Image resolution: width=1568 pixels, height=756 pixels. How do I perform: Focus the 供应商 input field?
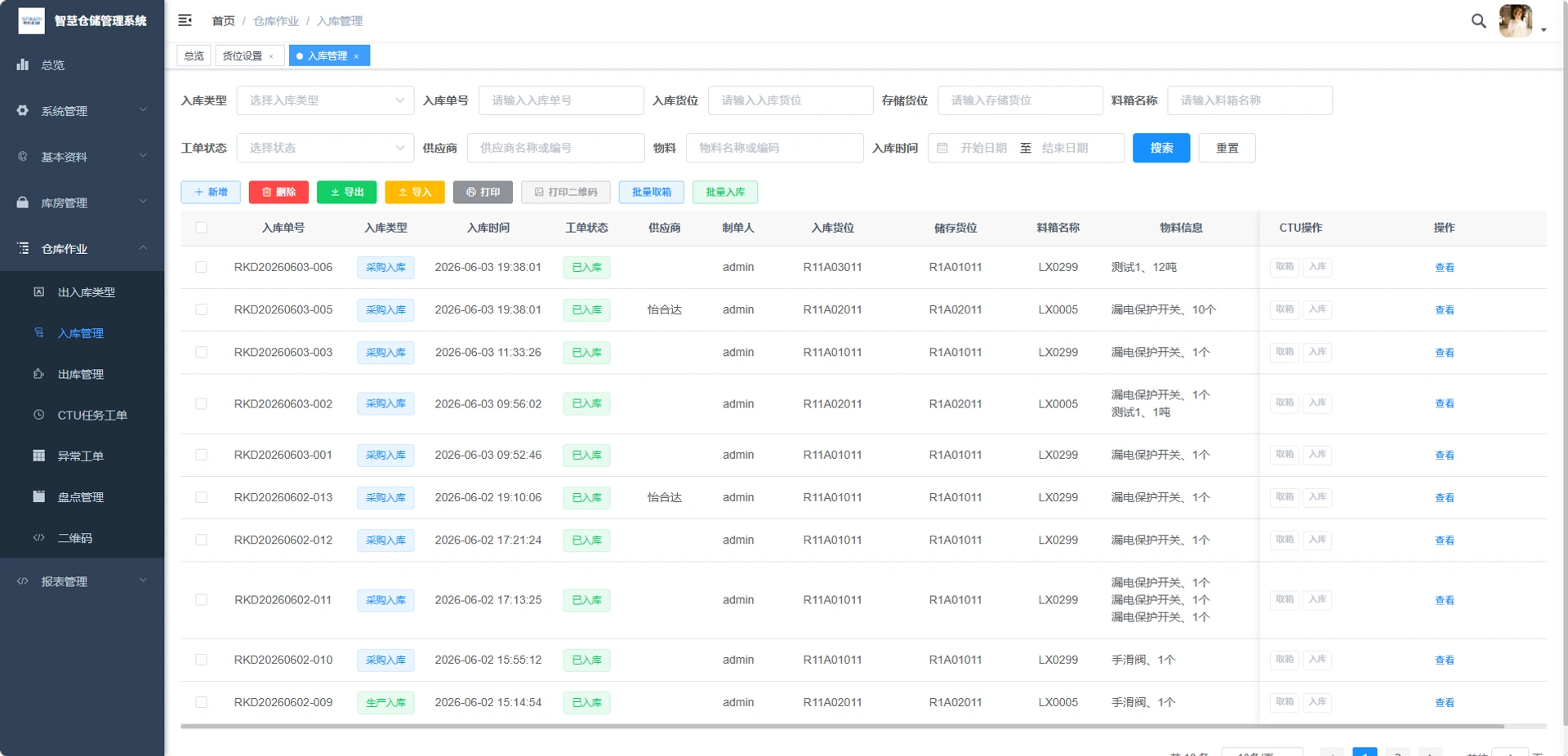coord(555,148)
